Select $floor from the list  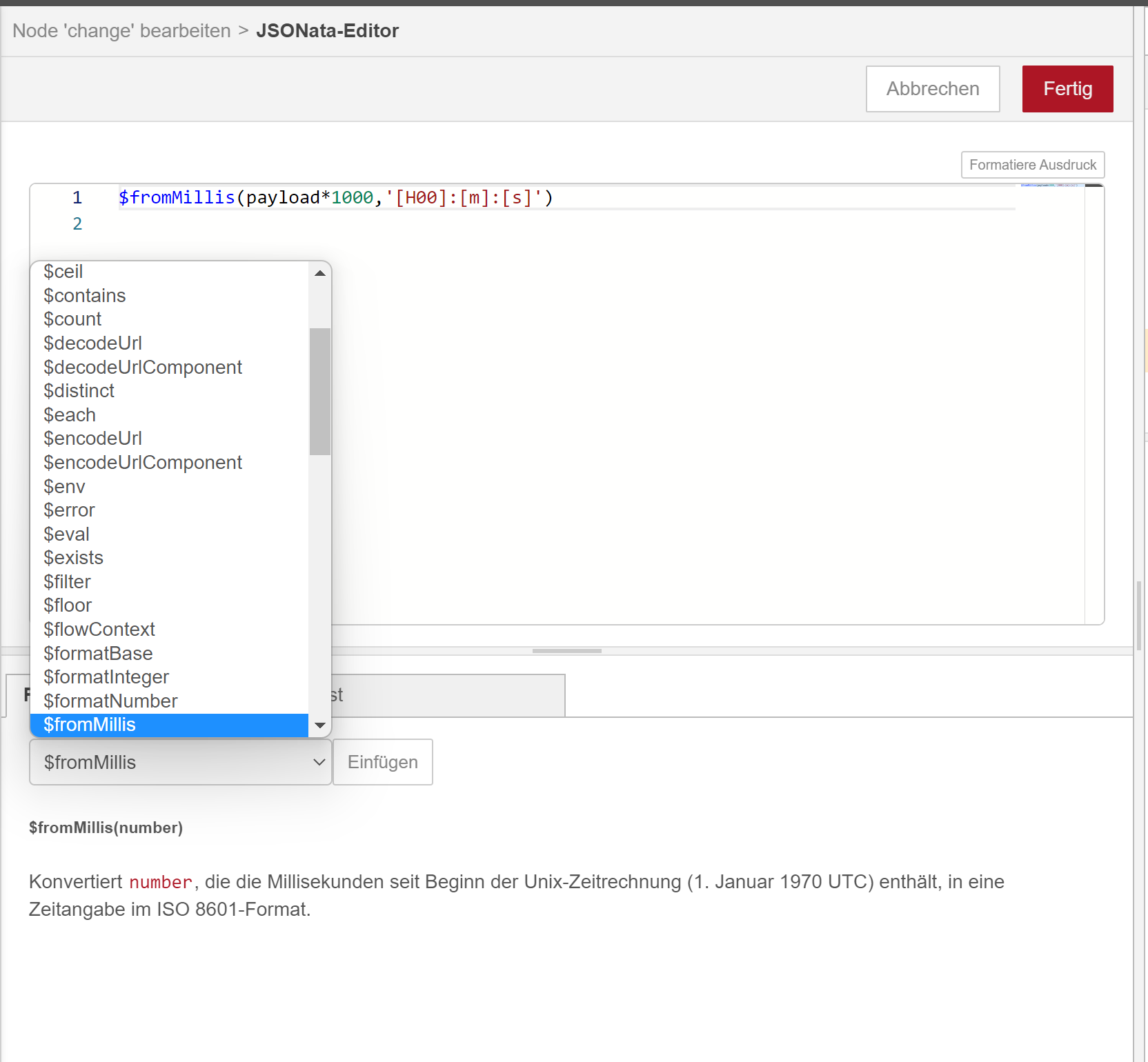pos(170,605)
